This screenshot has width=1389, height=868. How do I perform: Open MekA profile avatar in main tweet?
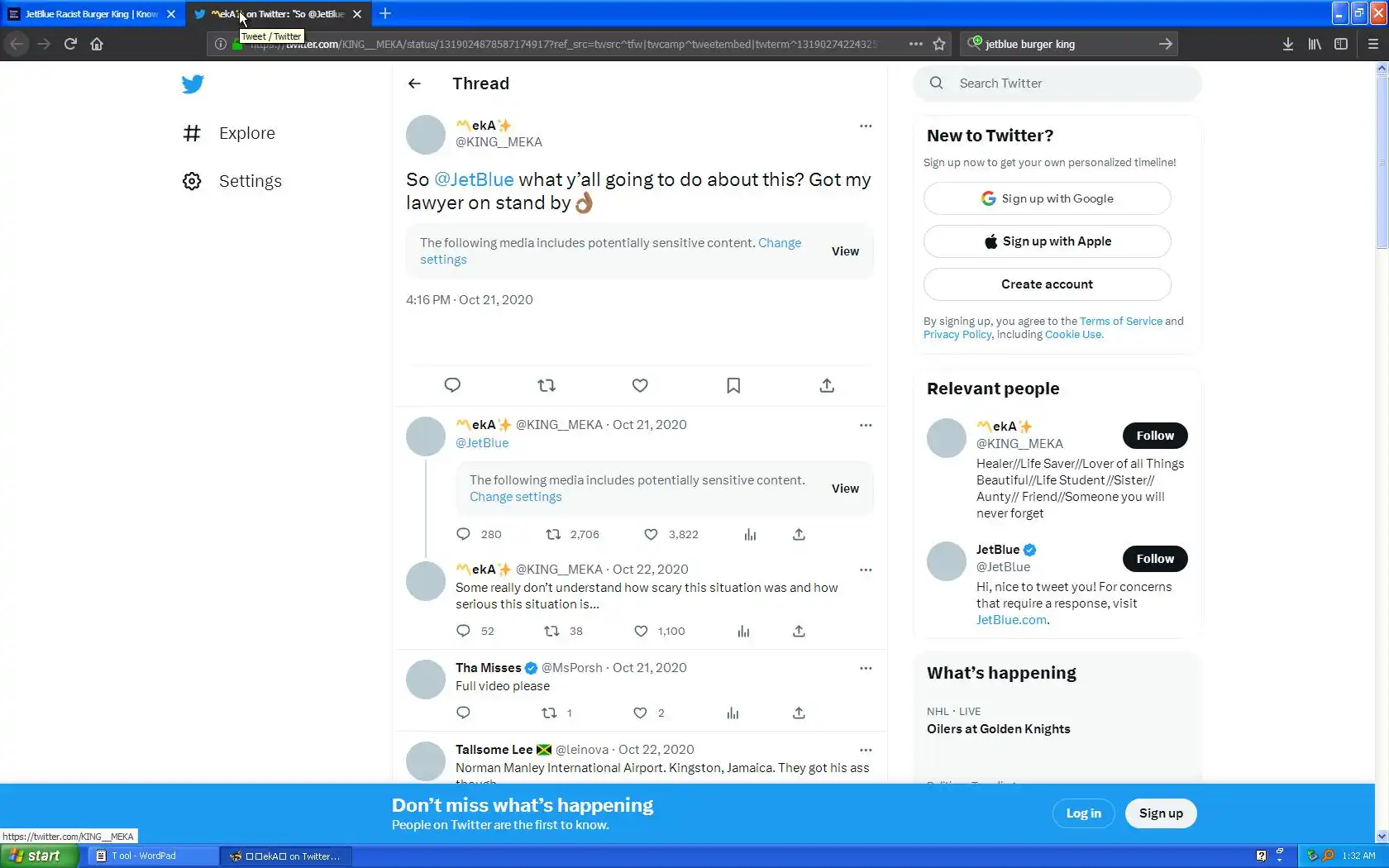(426, 135)
